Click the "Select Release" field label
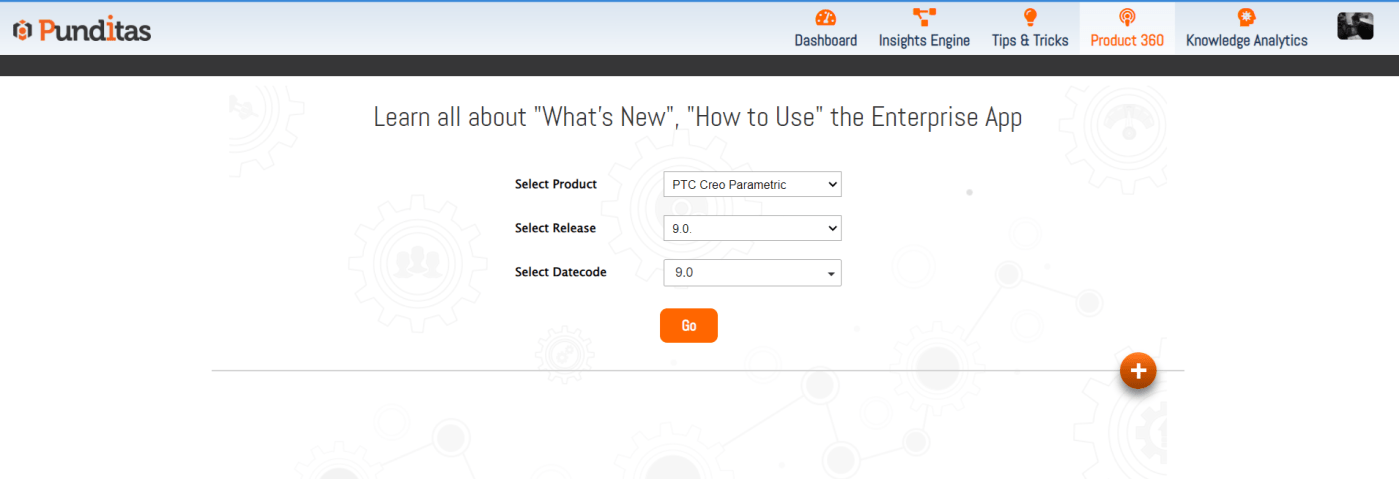This screenshot has height=479, width=1399. pos(555,228)
